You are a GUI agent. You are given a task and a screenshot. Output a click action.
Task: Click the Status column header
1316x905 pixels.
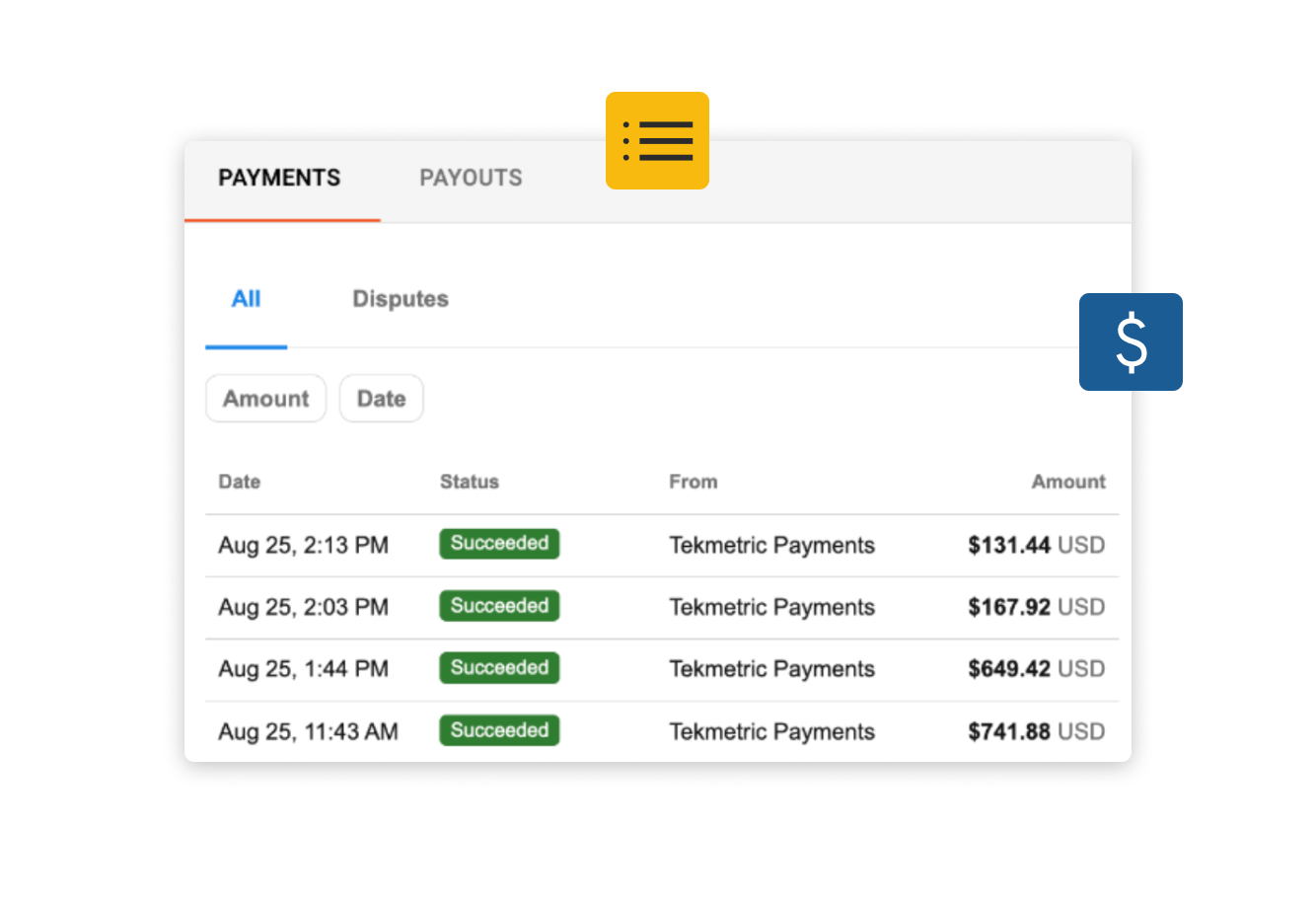click(x=470, y=482)
